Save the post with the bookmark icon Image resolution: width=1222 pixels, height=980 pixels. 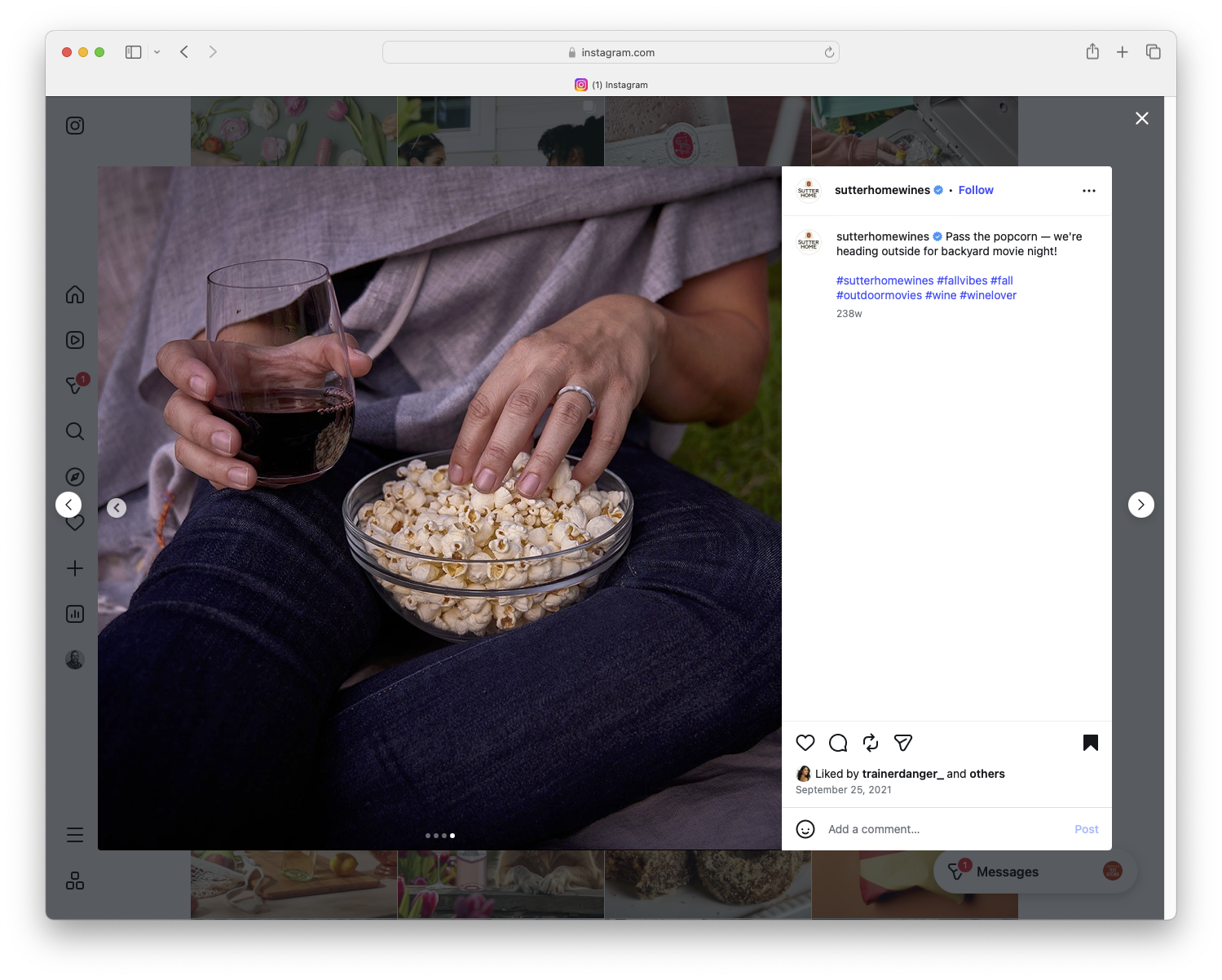tap(1091, 743)
